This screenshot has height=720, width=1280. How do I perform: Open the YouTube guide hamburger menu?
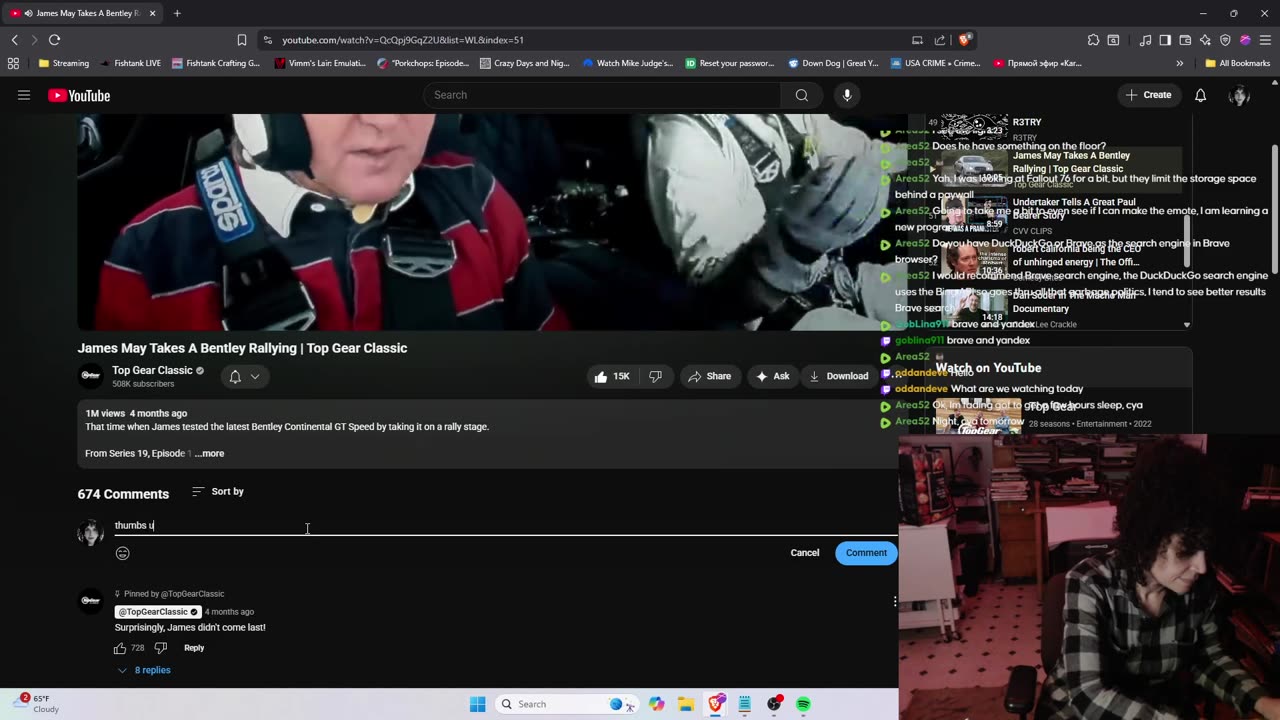24,95
